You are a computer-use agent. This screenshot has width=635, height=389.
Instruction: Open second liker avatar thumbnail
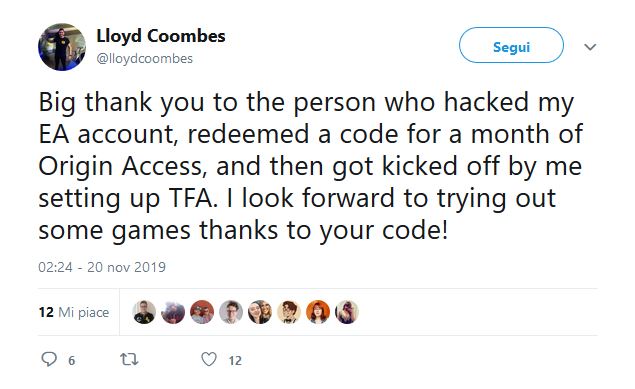point(173,312)
